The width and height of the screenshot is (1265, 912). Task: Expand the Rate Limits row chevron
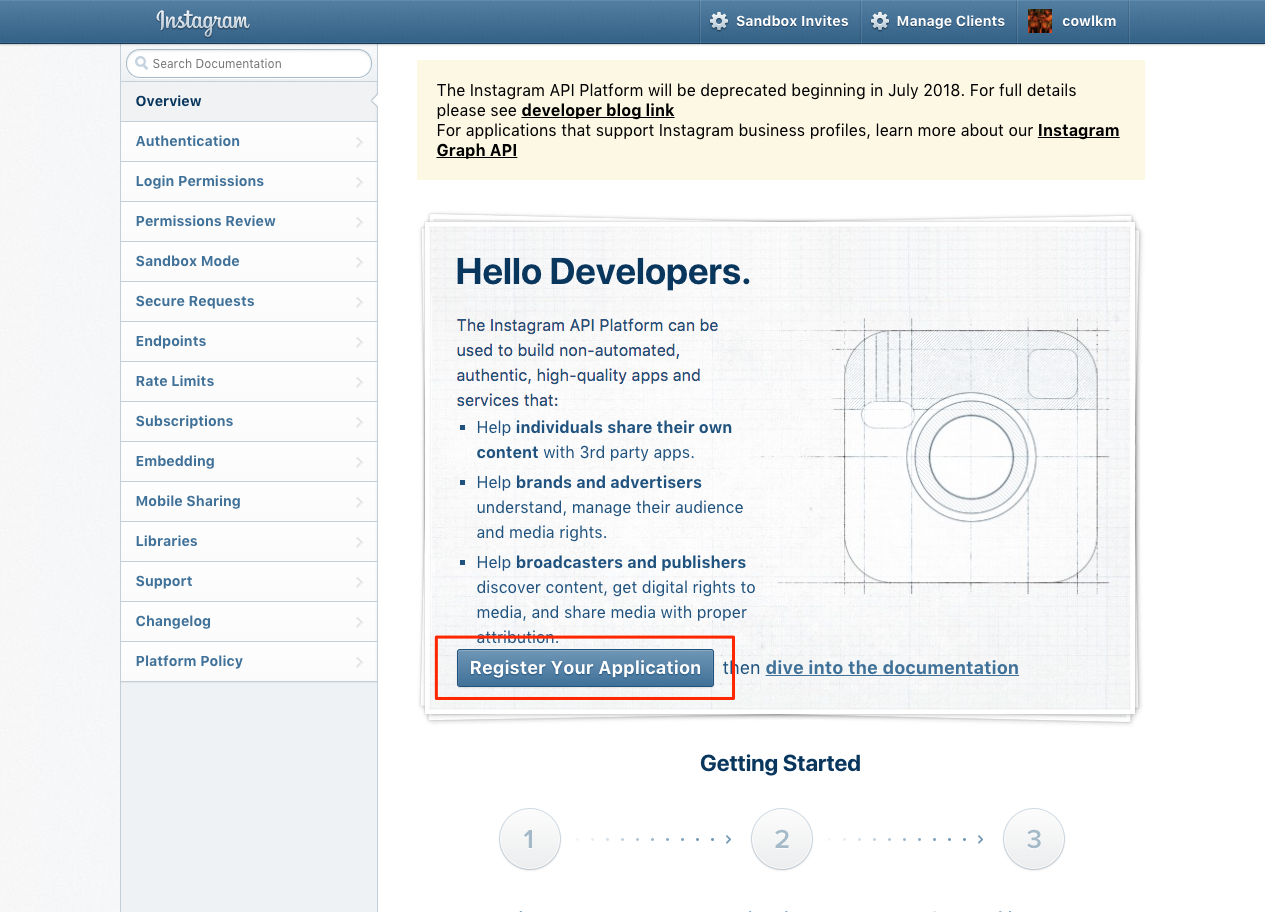359,382
